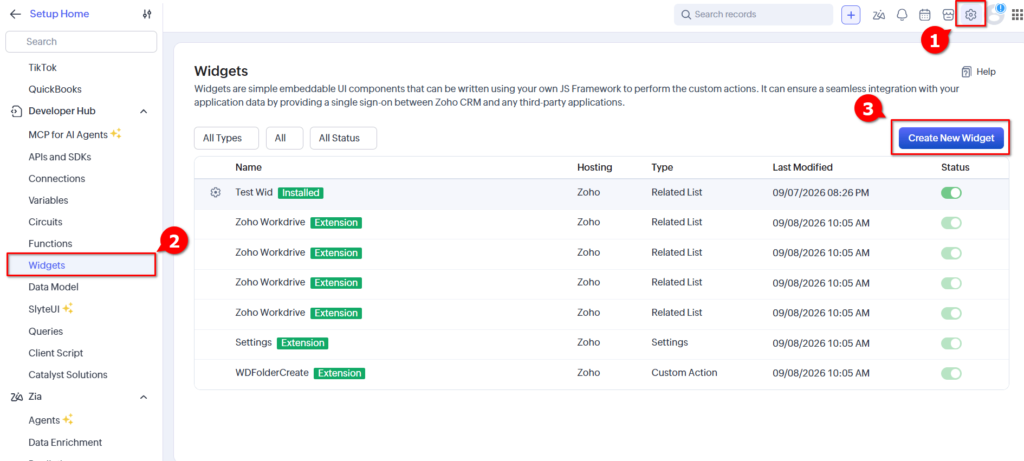Open Variables in the sidebar
The width and height of the screenshot is (1024, 461).
pos(48,200)
